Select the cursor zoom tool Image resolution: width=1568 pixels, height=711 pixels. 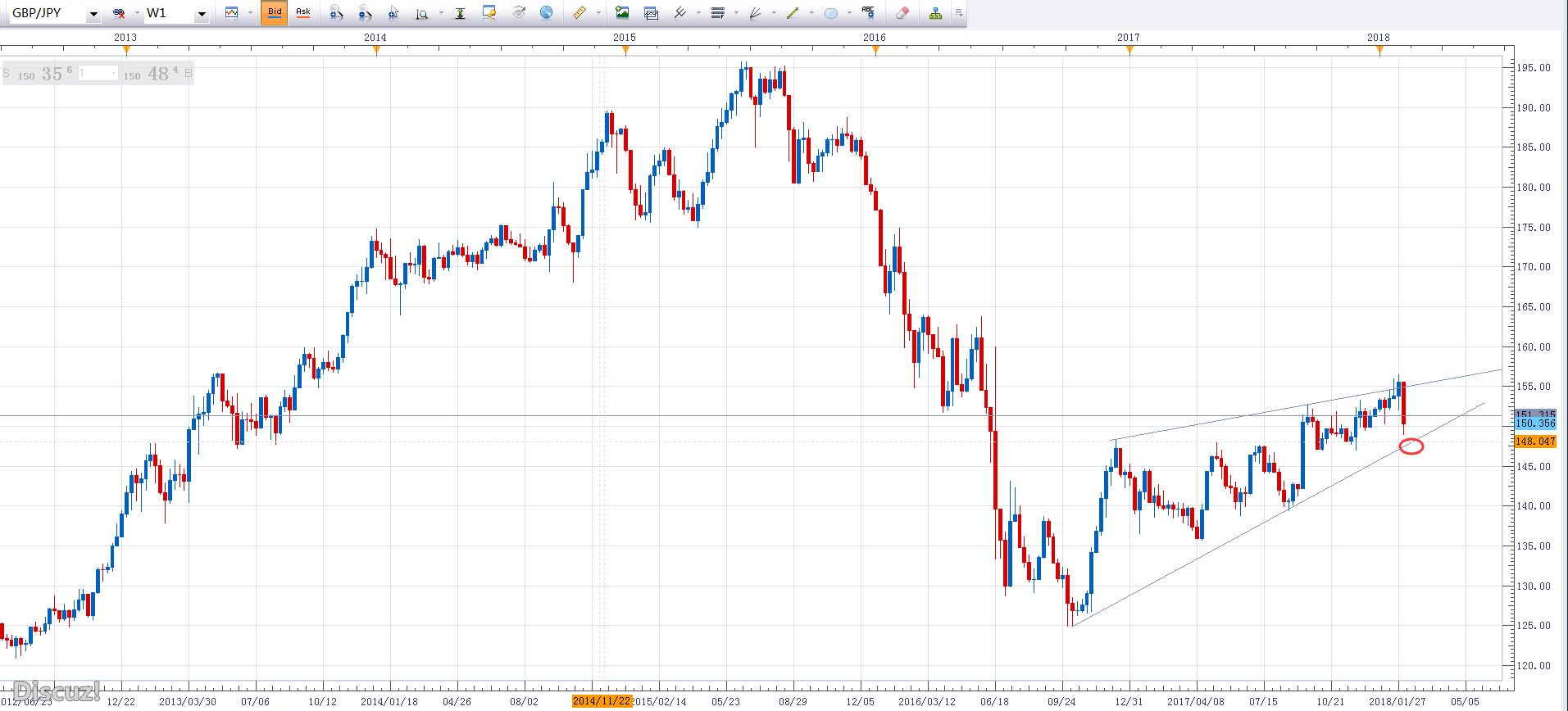[x=393, y=13]
